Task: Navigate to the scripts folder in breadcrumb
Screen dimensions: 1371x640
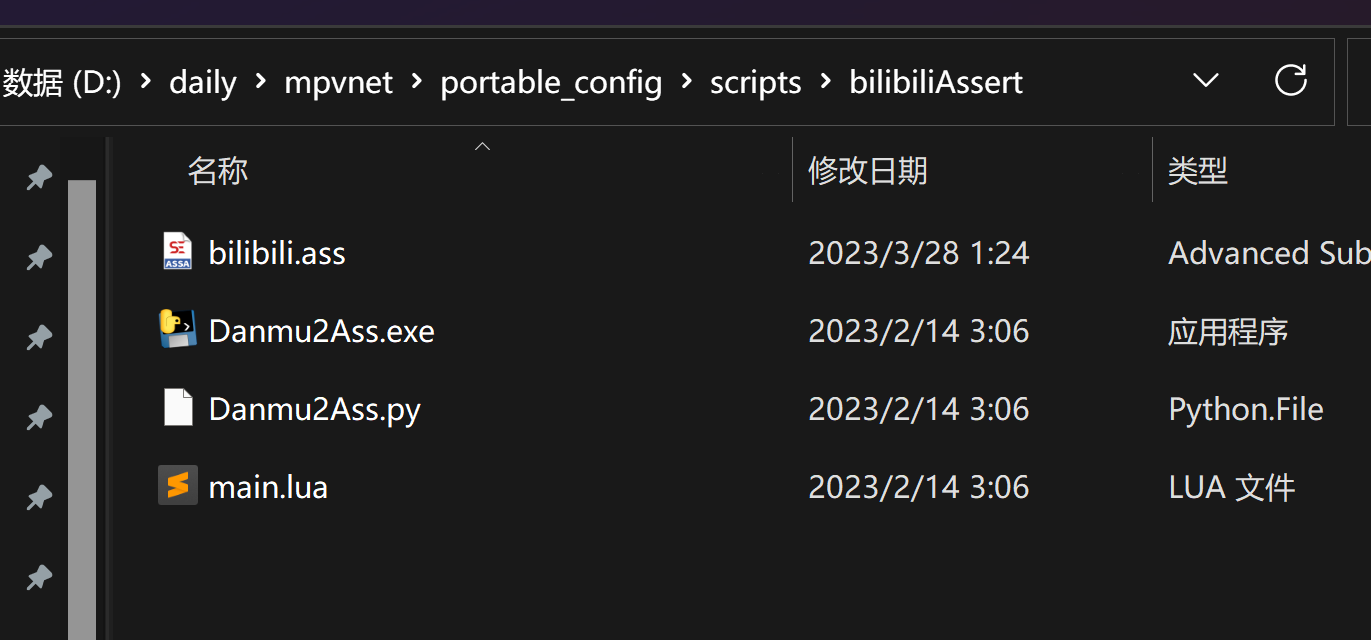Action: 755,82
